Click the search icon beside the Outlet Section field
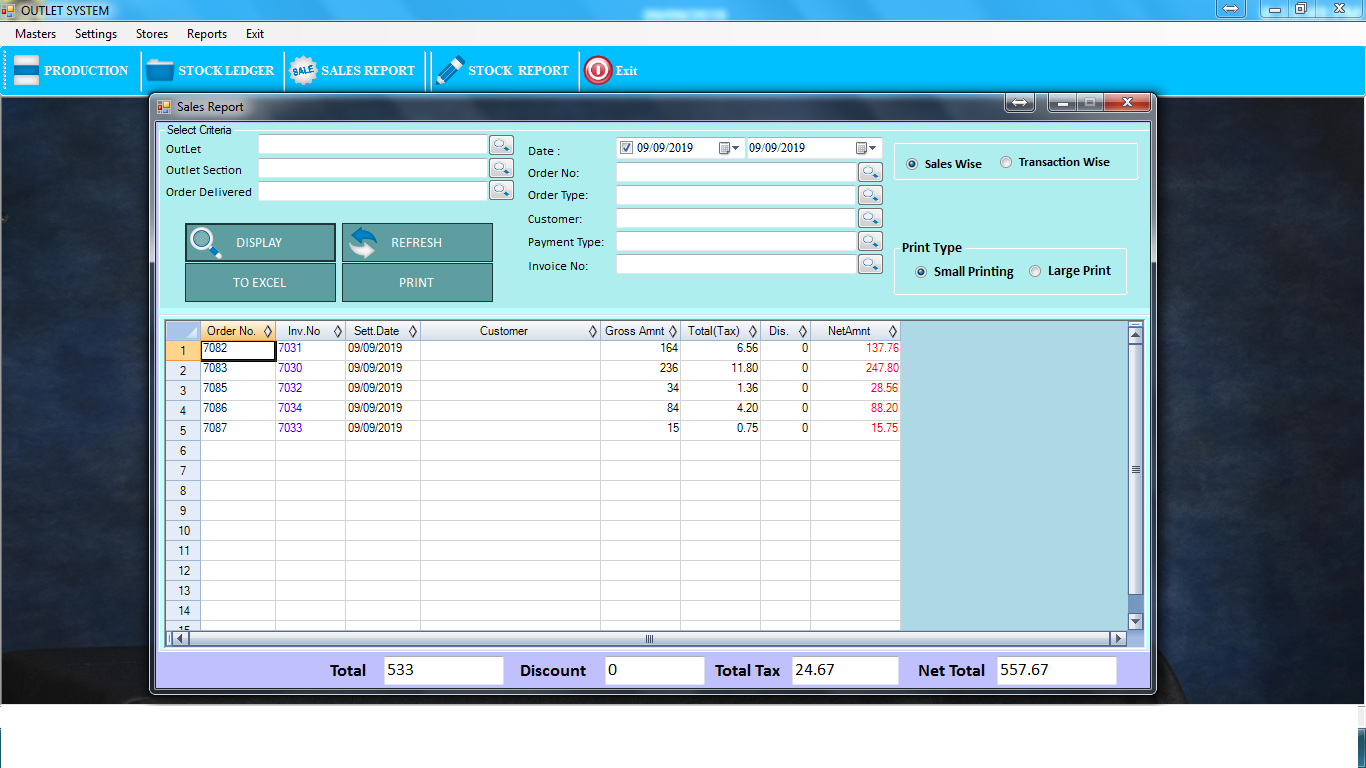This screenshot has width=1366, height=768. click(x=501, y=167)
